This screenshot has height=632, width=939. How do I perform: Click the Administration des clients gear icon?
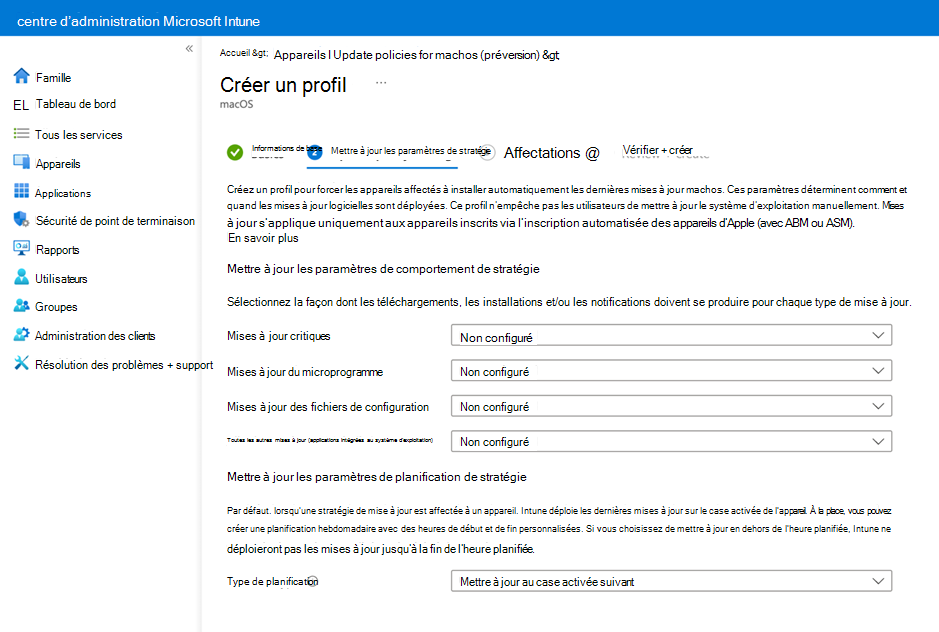tap(22, 334)
